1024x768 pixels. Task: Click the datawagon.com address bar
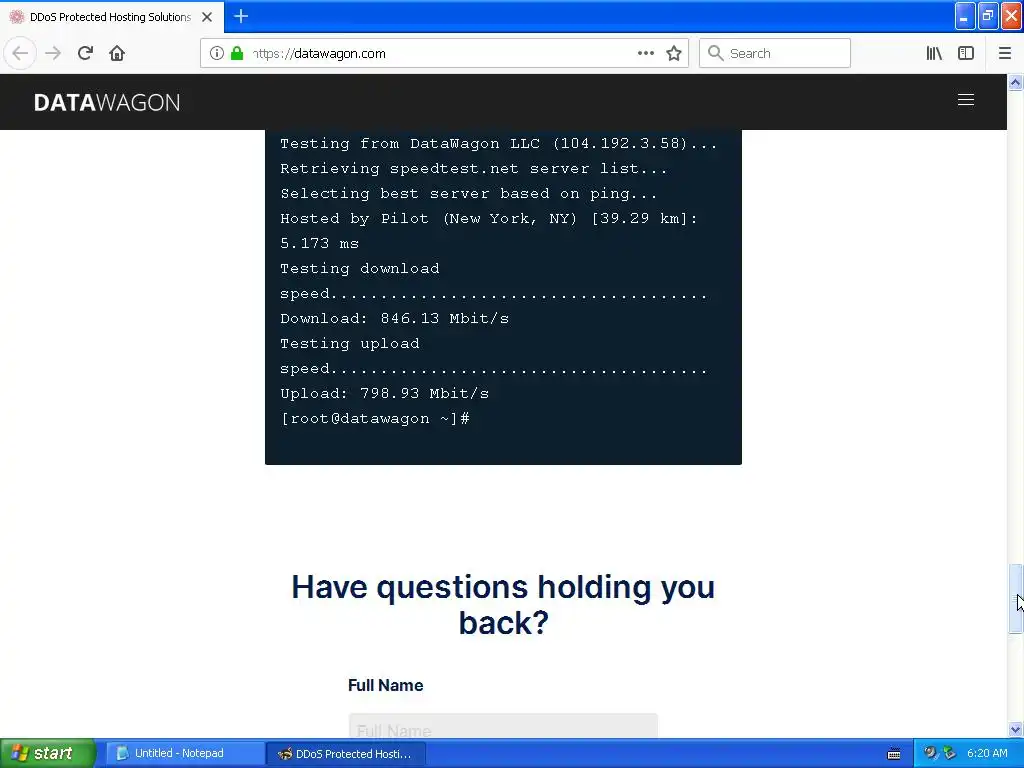[x=444, y=53]
